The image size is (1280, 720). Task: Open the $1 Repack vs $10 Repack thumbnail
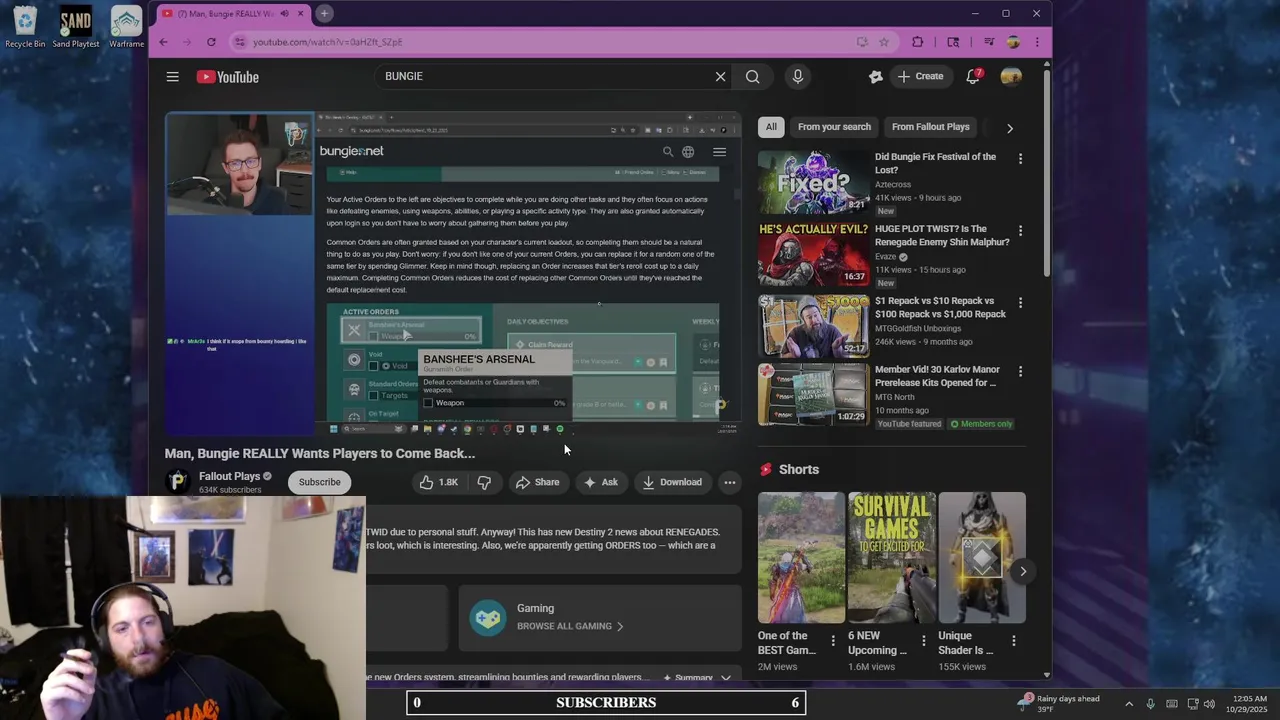pyautogui.click(x=814, y=326)
